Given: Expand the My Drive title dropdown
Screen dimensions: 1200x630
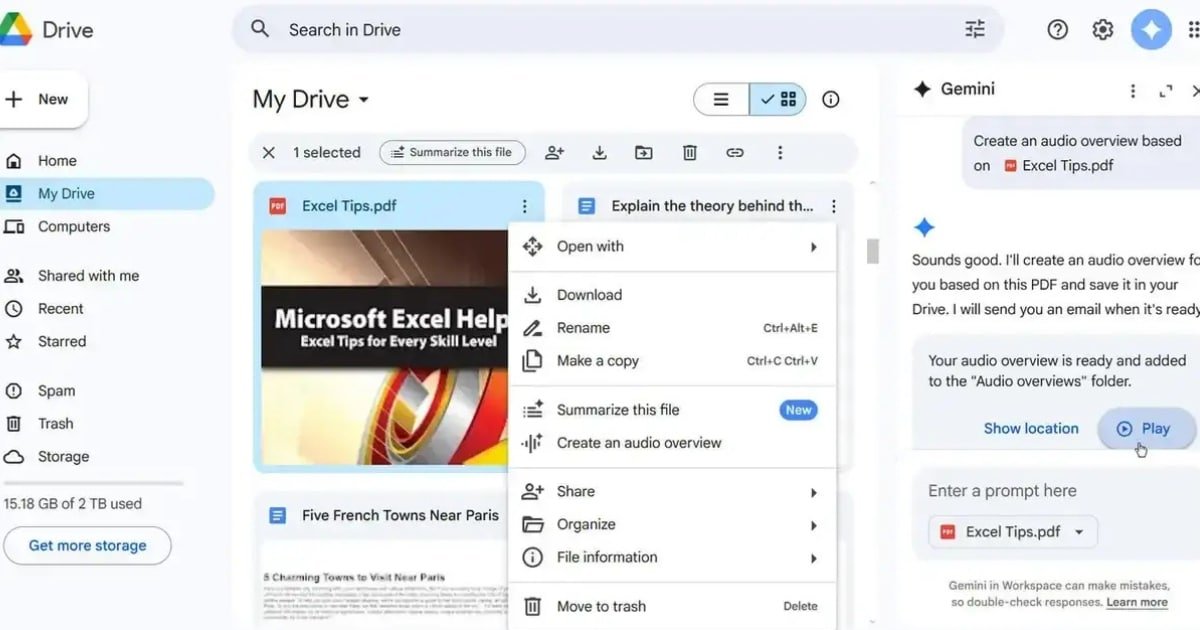Looking at the screenshot, I should pos(364,100).
